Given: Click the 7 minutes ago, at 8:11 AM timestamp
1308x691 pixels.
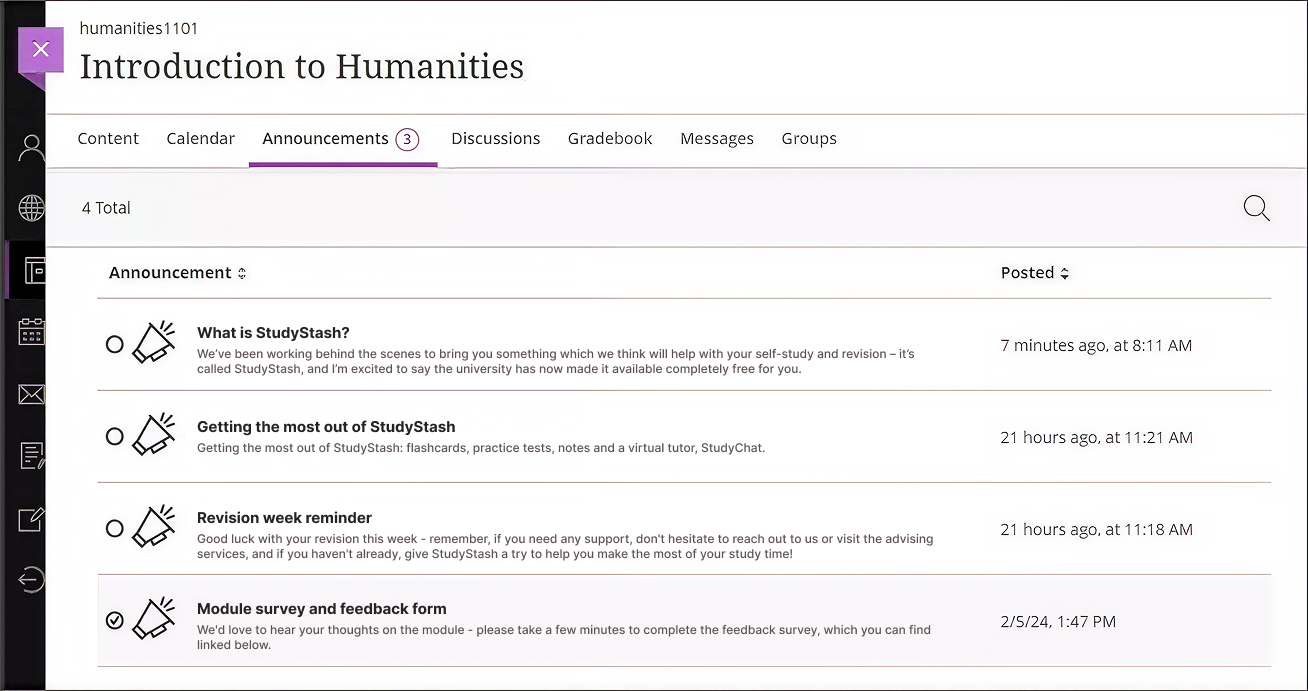Looking at the screenshot, I should (1096, 345).
